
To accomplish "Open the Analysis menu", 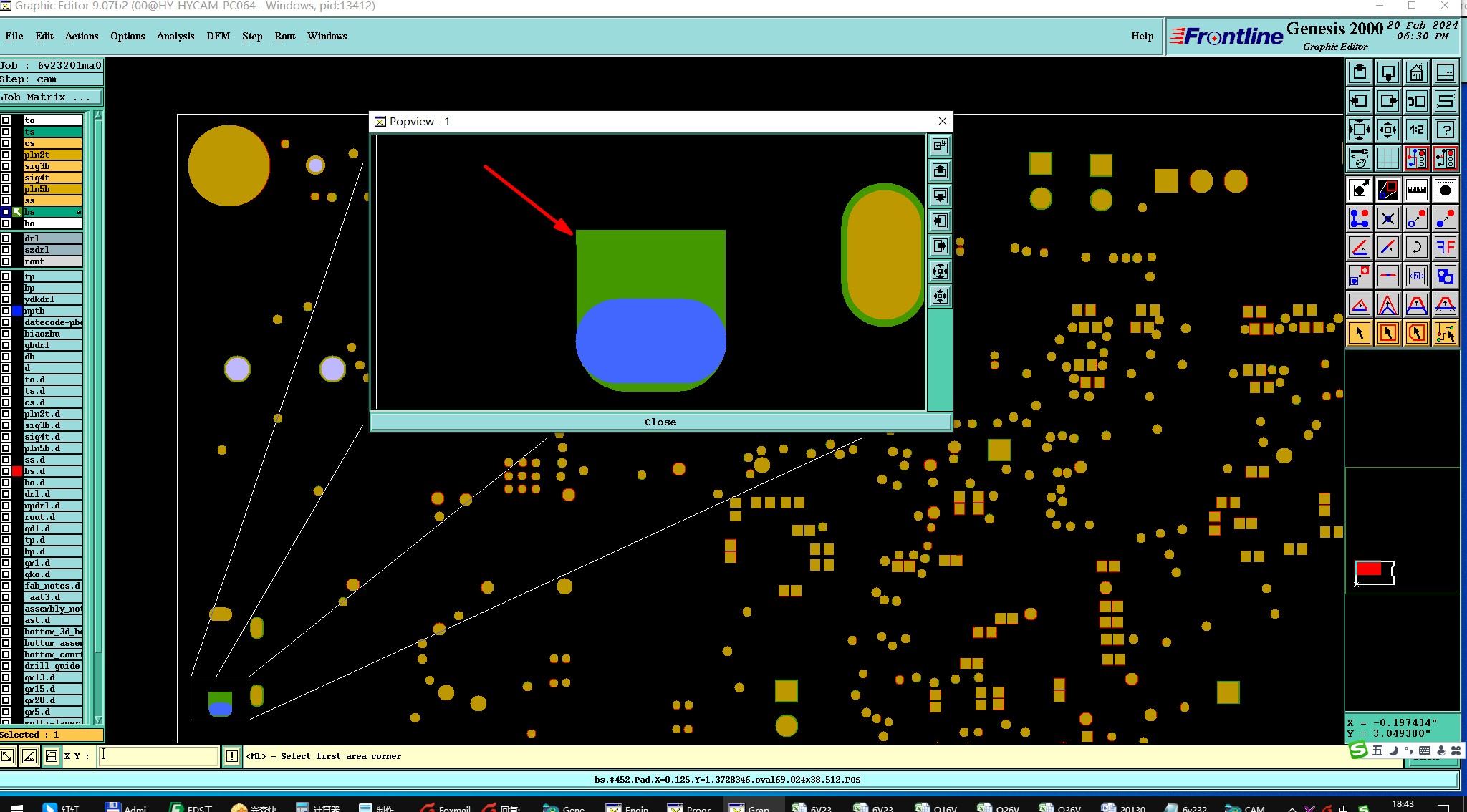I will (x=175, y=36).
